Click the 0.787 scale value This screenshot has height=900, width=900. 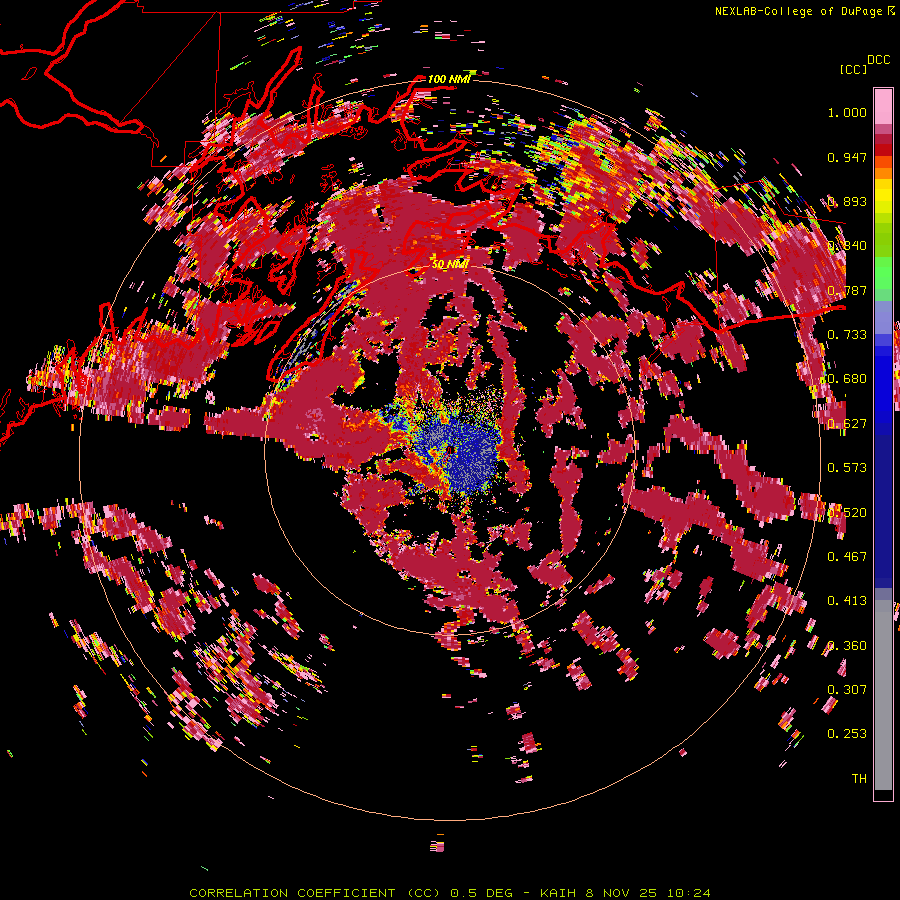click(847, 290)
